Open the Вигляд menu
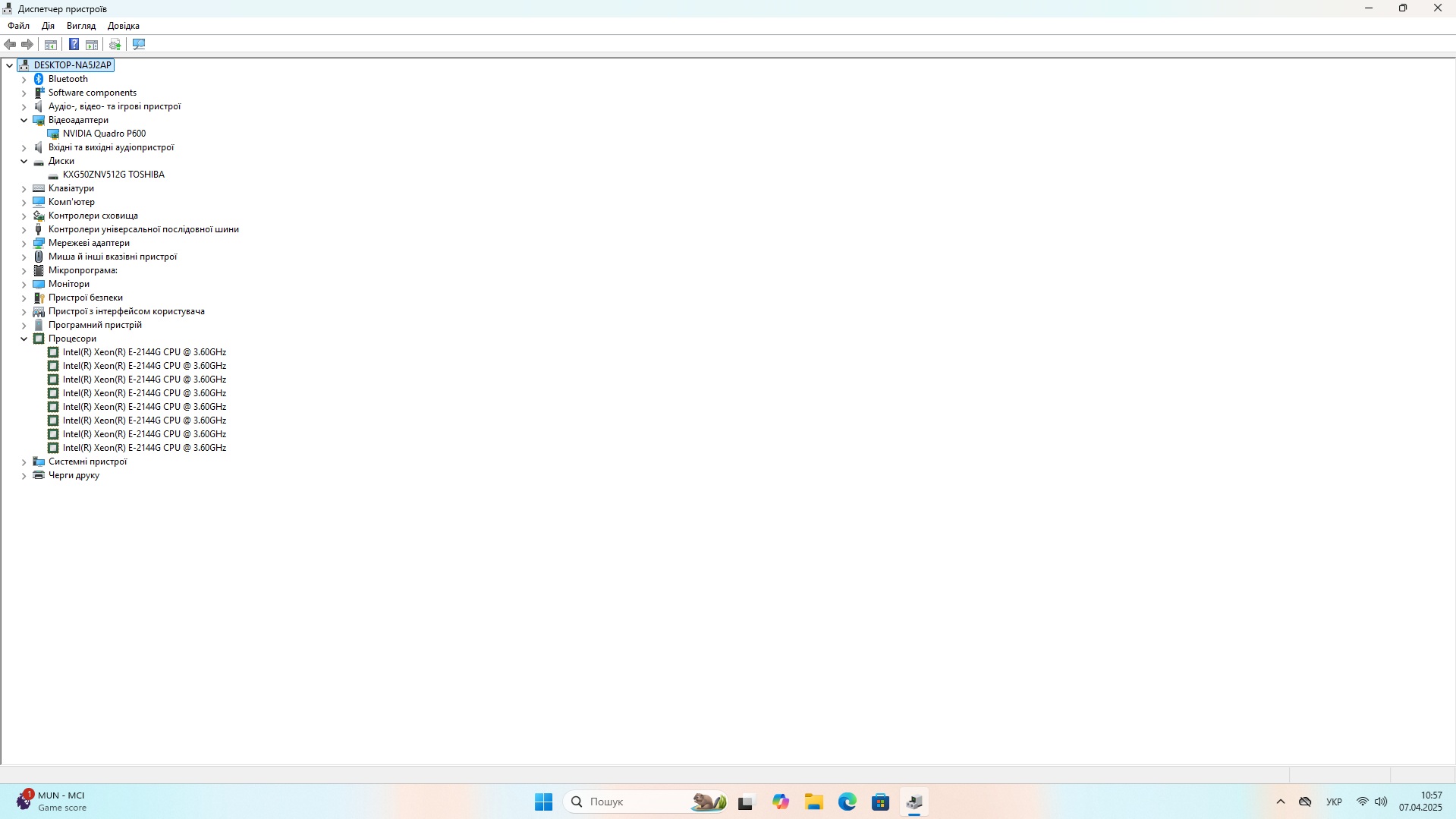The width and height of the screenshot is (1456, 819). click(81, 26)
